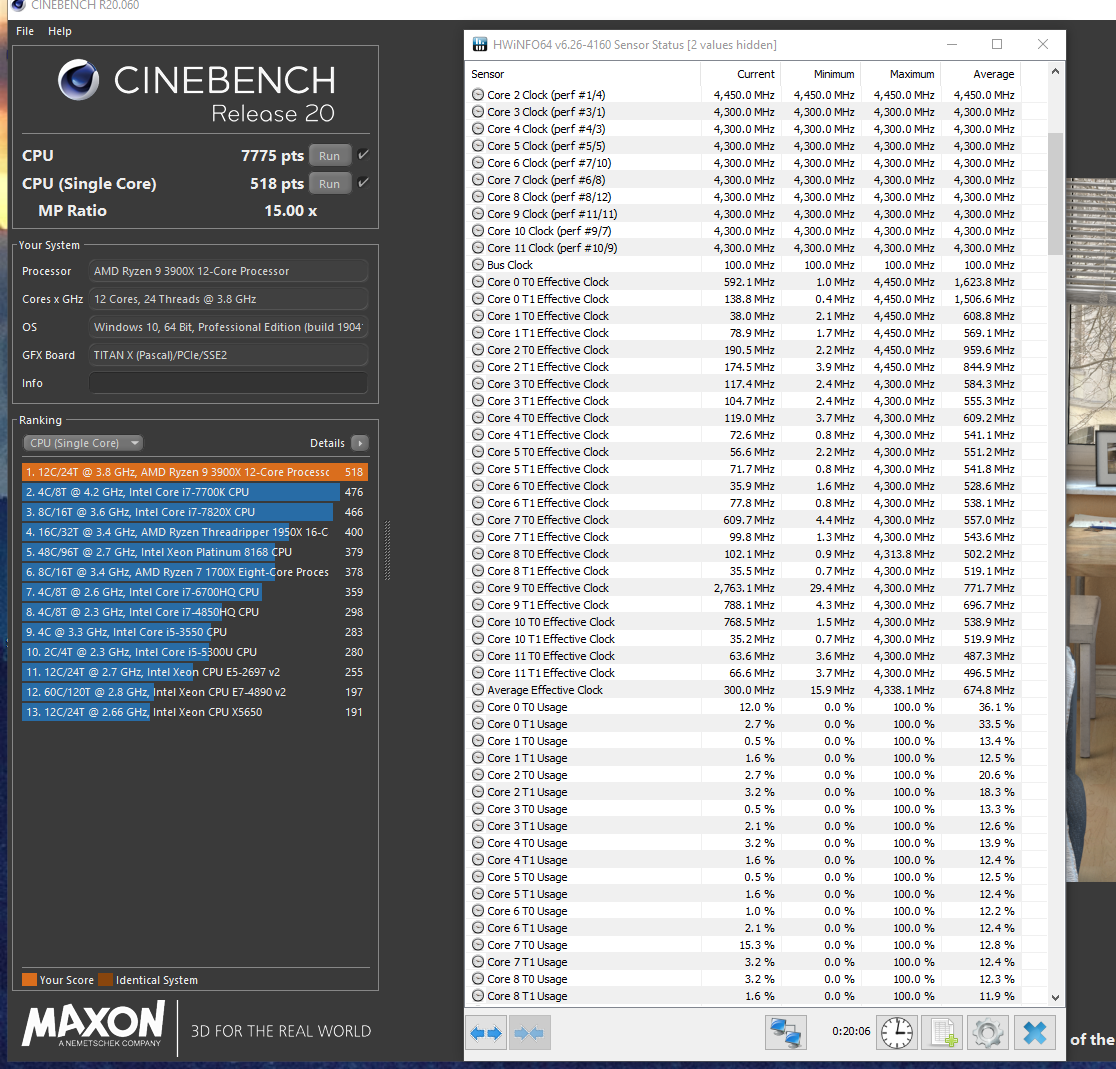Screen dimensions: 1116x1069
Task: Close sensors with the blue X icon
Action: [1034, 1033]
